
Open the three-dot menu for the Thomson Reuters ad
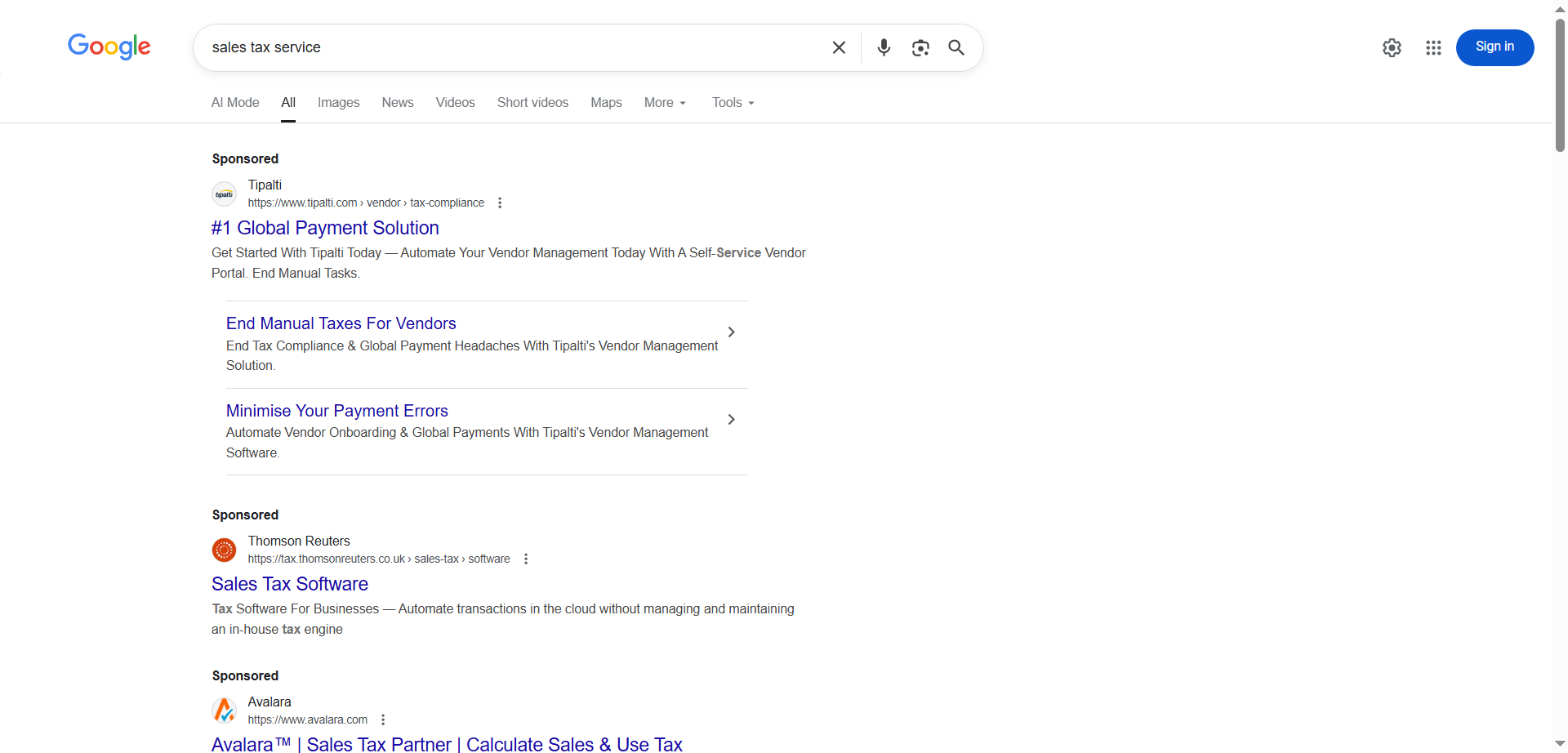tap(526, 559)
